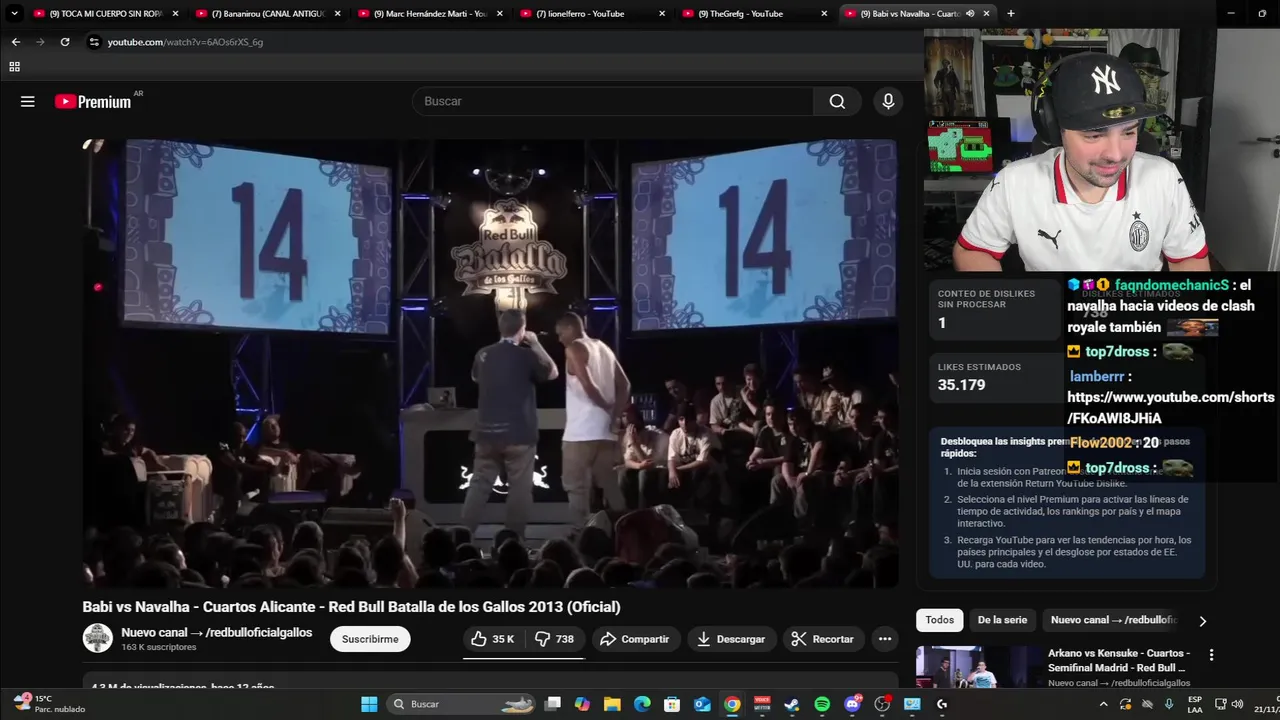Go back with the browser back arrow
Viewport: 1280px width, 720px height.
click(15, 42)
